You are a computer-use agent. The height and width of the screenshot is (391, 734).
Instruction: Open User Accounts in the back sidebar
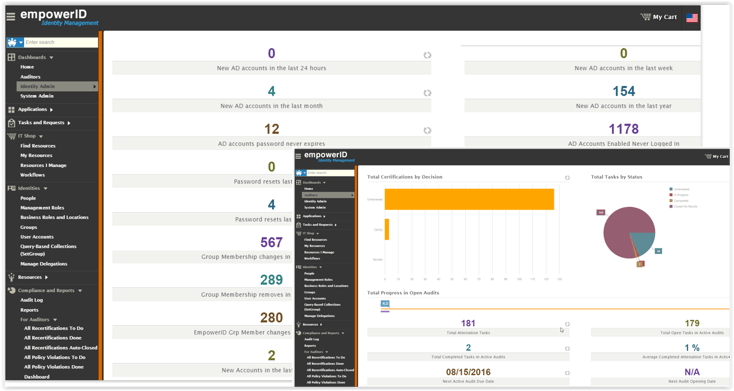pos(37,237)
